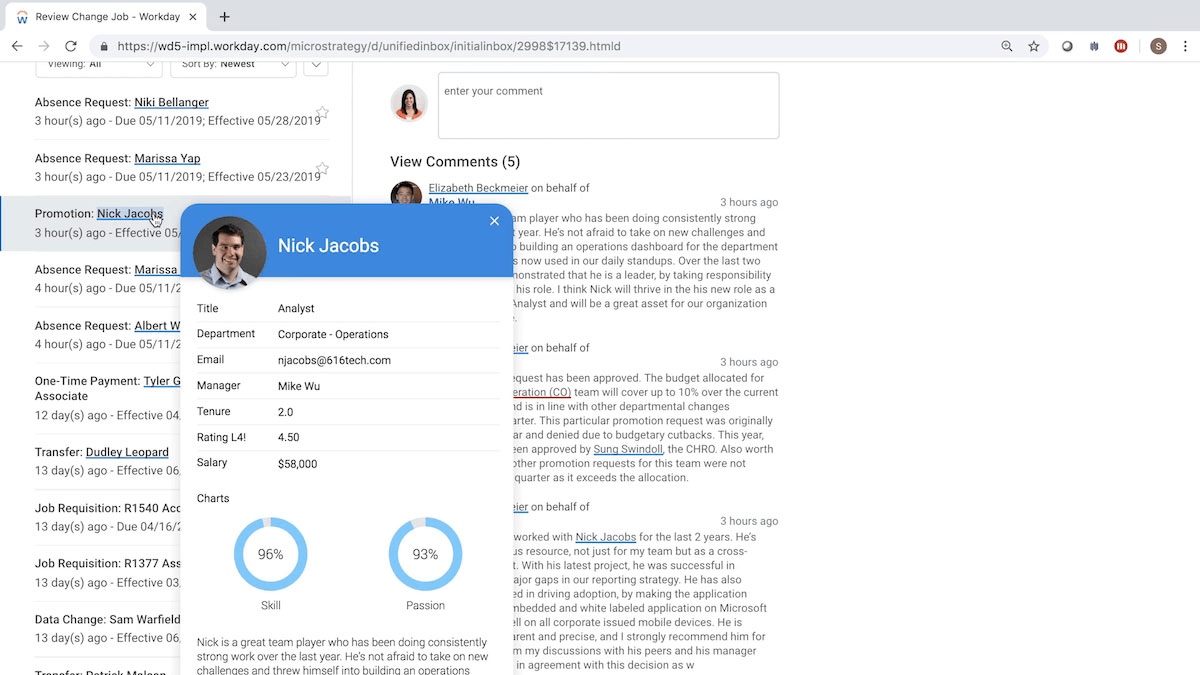
Task: Open the Chrome three-dot menu
Action: 1185,46
